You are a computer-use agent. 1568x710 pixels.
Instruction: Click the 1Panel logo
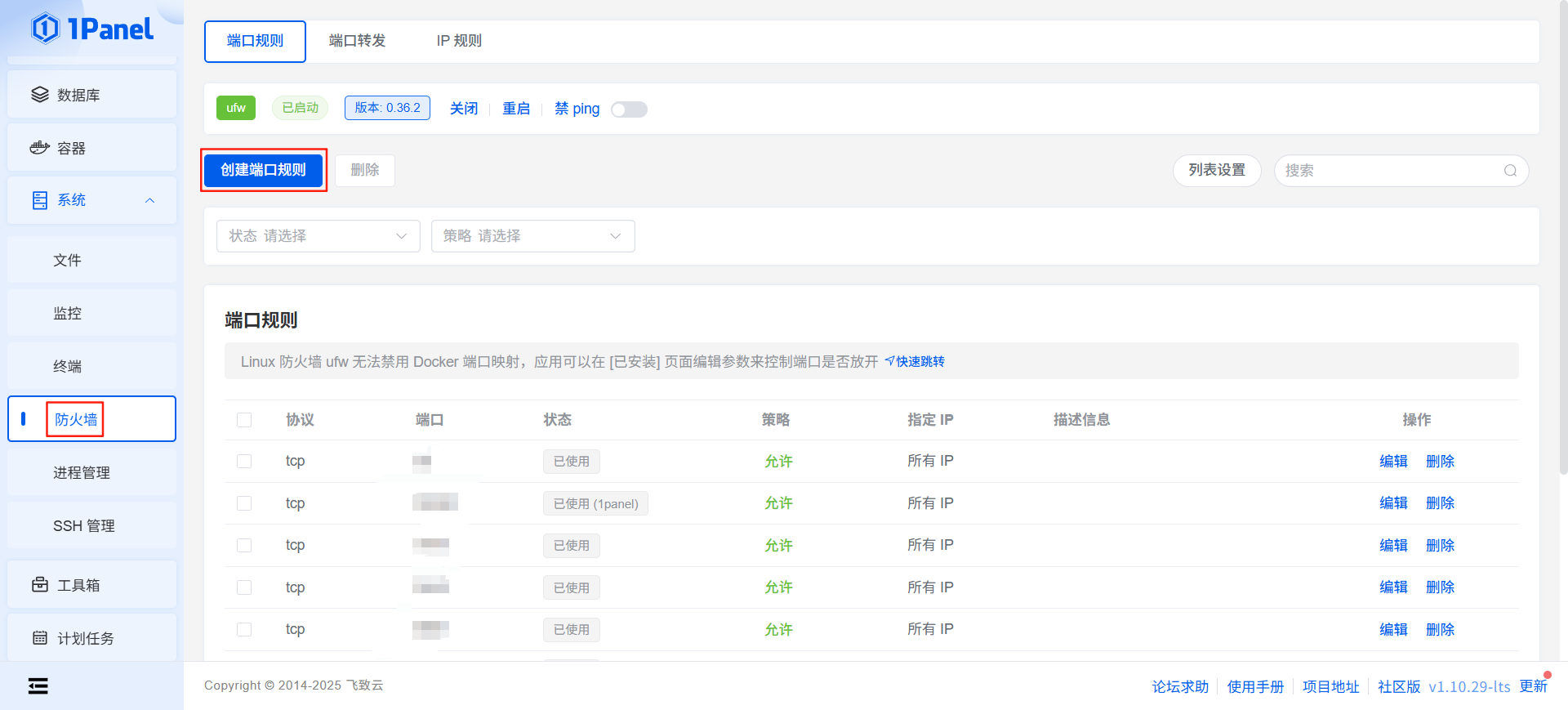[x=92, y=29]
